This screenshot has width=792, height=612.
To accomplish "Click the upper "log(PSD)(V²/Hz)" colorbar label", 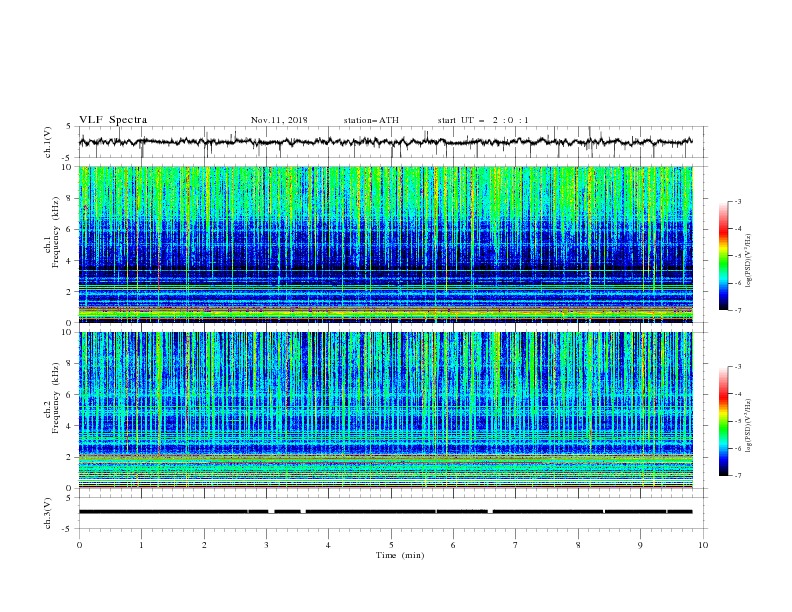I will point(749,261).
